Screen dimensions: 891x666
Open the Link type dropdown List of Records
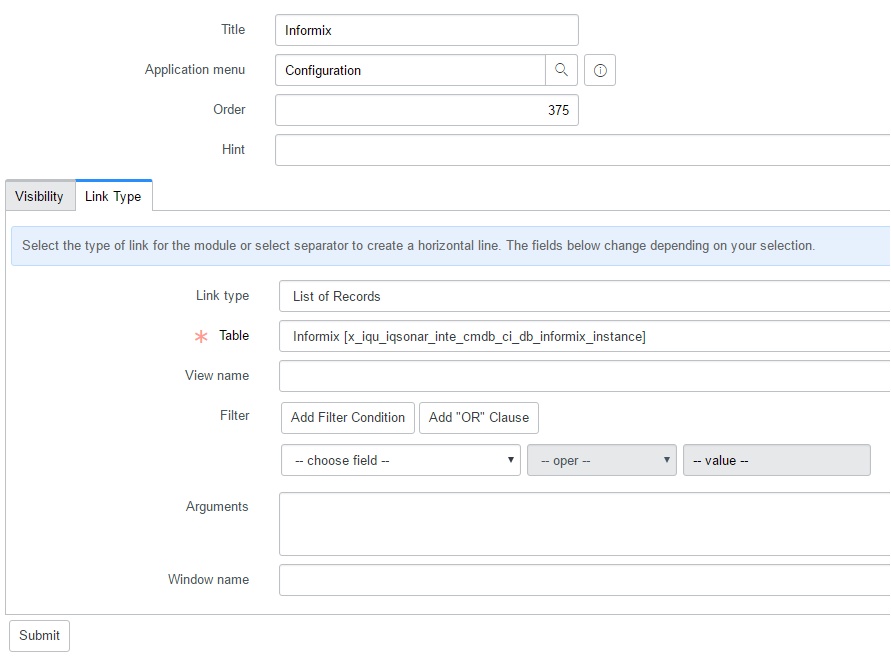[x=585, y=296]
